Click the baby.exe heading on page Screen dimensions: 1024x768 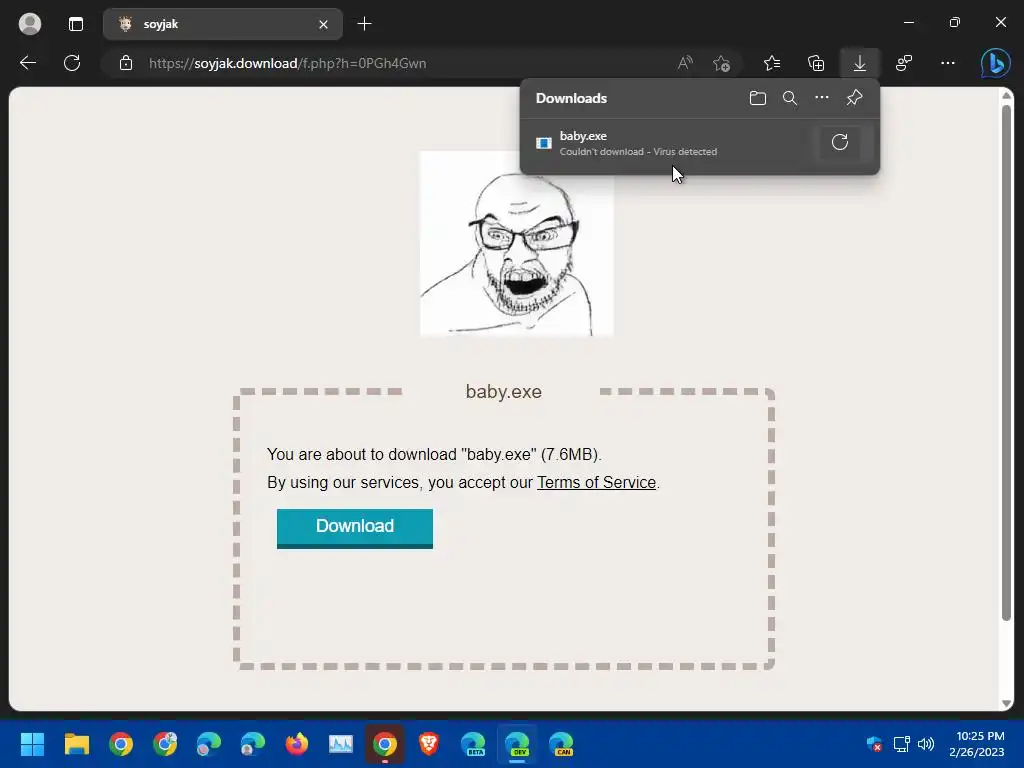point(504,391)
